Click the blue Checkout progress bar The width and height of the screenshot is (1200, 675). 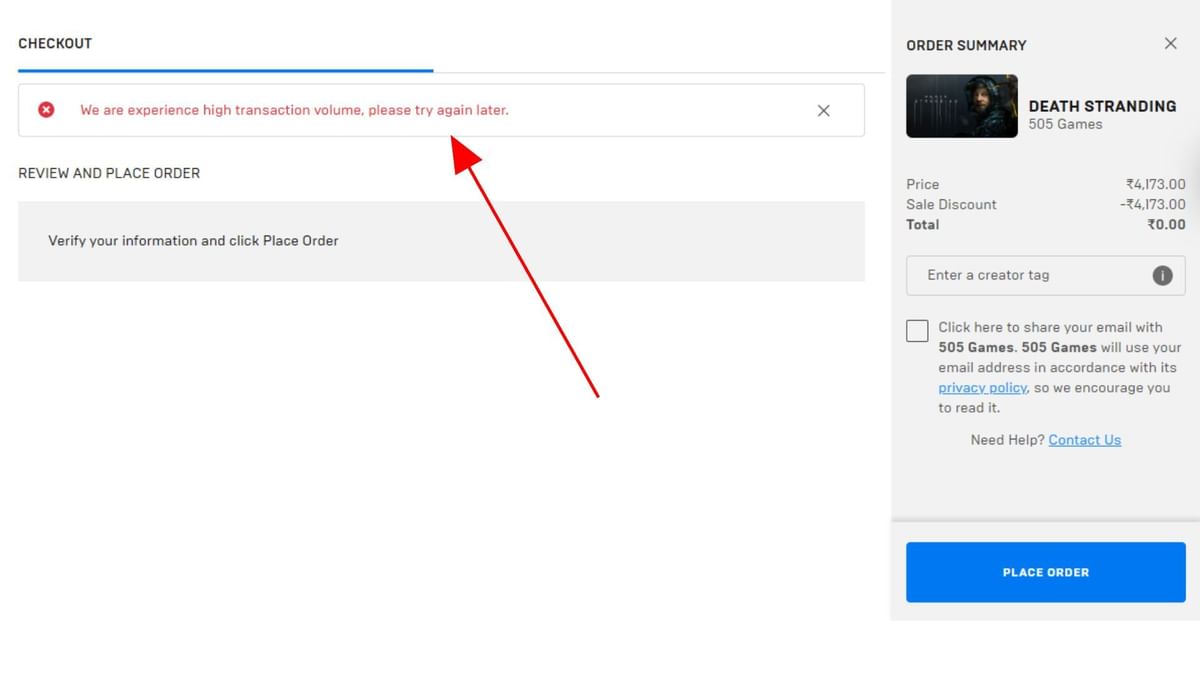(x=225, y=70)
